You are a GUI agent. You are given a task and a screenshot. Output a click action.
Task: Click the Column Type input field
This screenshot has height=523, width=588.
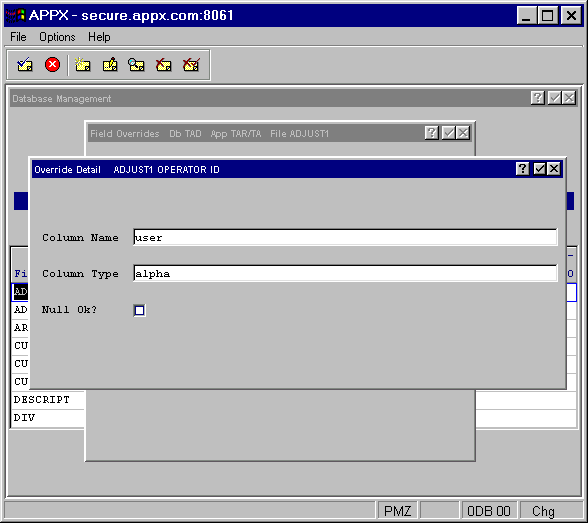[345, 273]
